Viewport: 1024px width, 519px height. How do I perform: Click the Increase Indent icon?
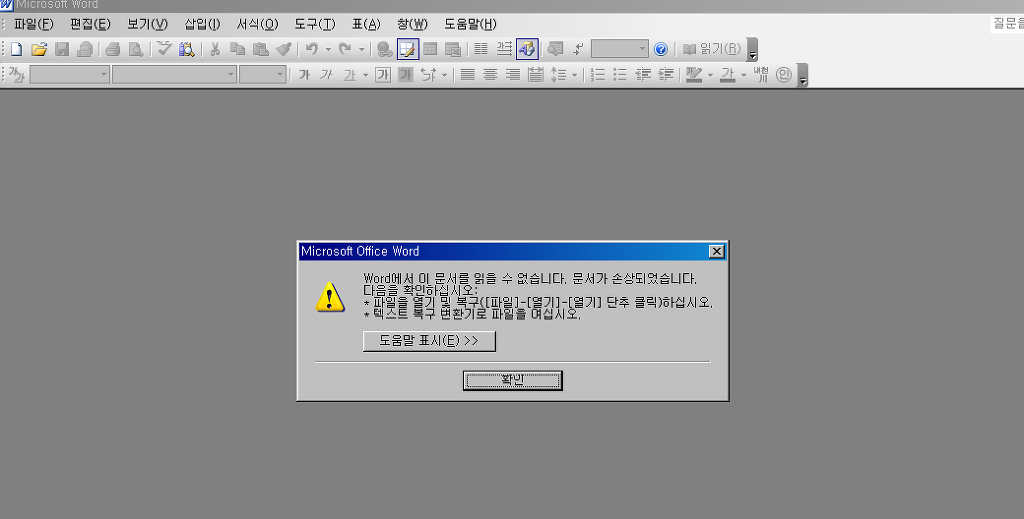(665, 75)
